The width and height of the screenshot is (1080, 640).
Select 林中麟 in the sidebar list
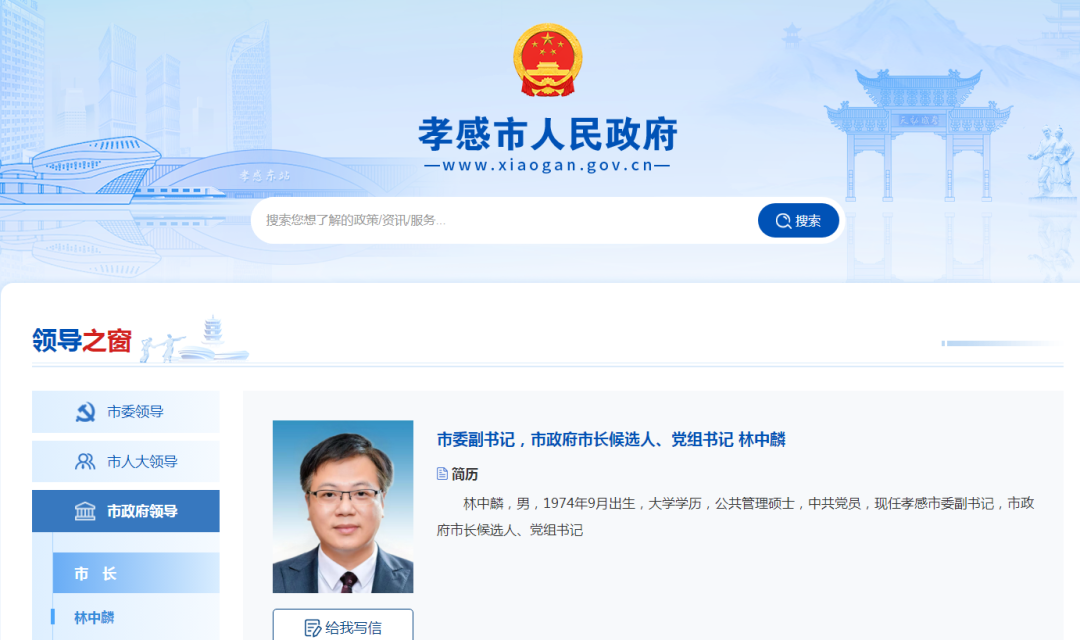pyautogui.click(x=94, y=617)
